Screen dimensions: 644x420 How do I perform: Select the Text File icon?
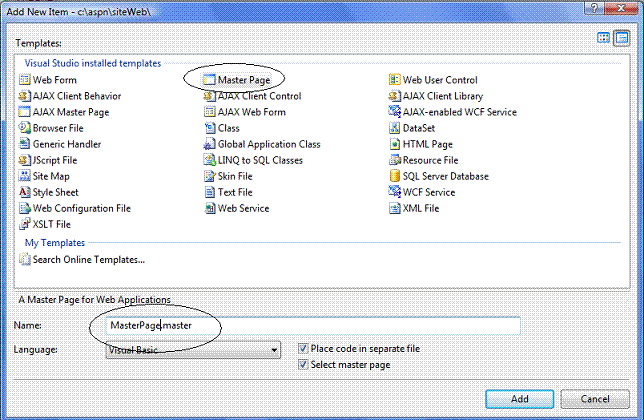[209, 192]
